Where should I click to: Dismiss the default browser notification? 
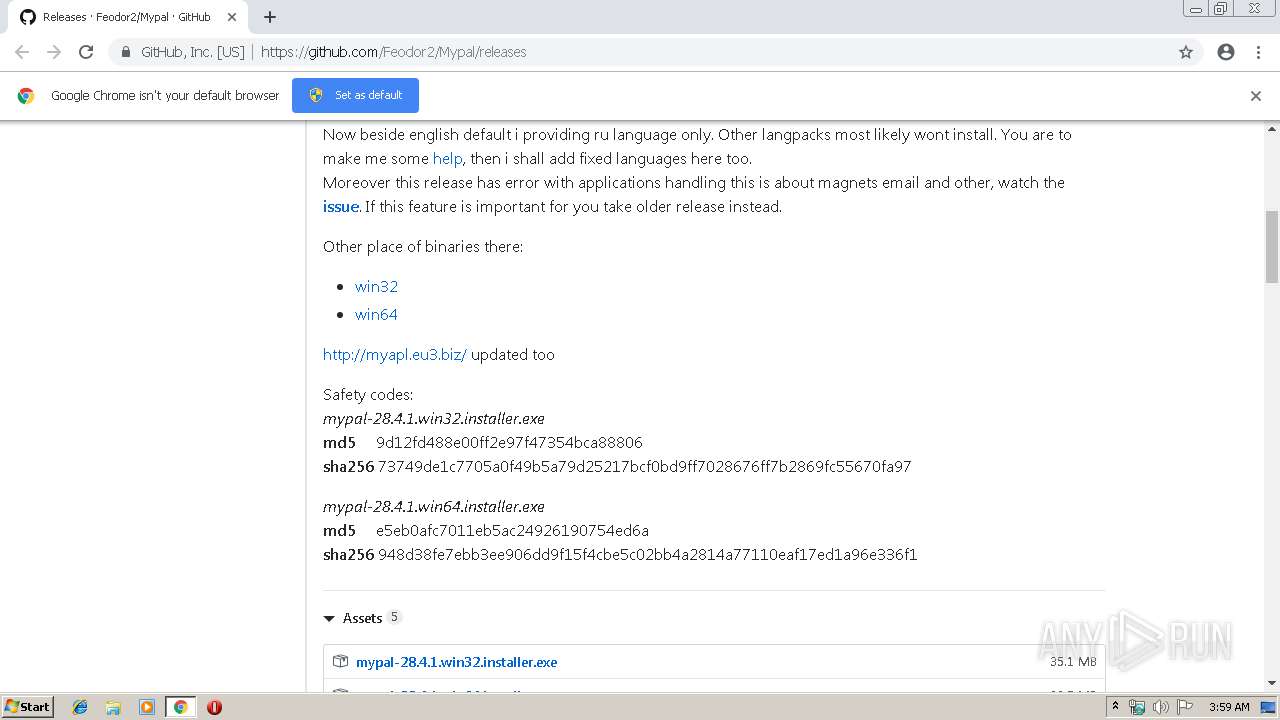[x=1255, y=96]
